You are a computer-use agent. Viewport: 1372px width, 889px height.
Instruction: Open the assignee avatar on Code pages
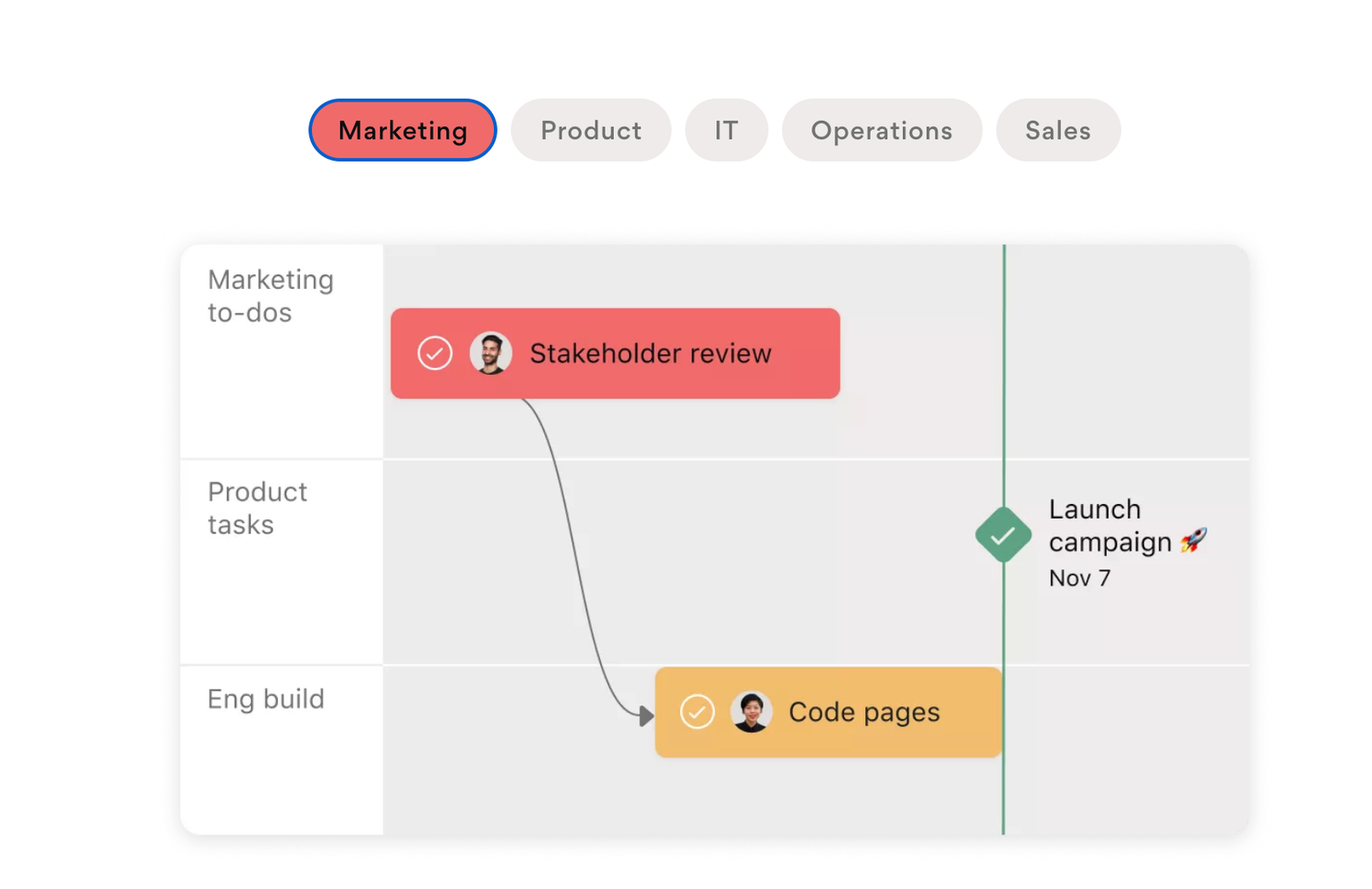click(752, 712)
